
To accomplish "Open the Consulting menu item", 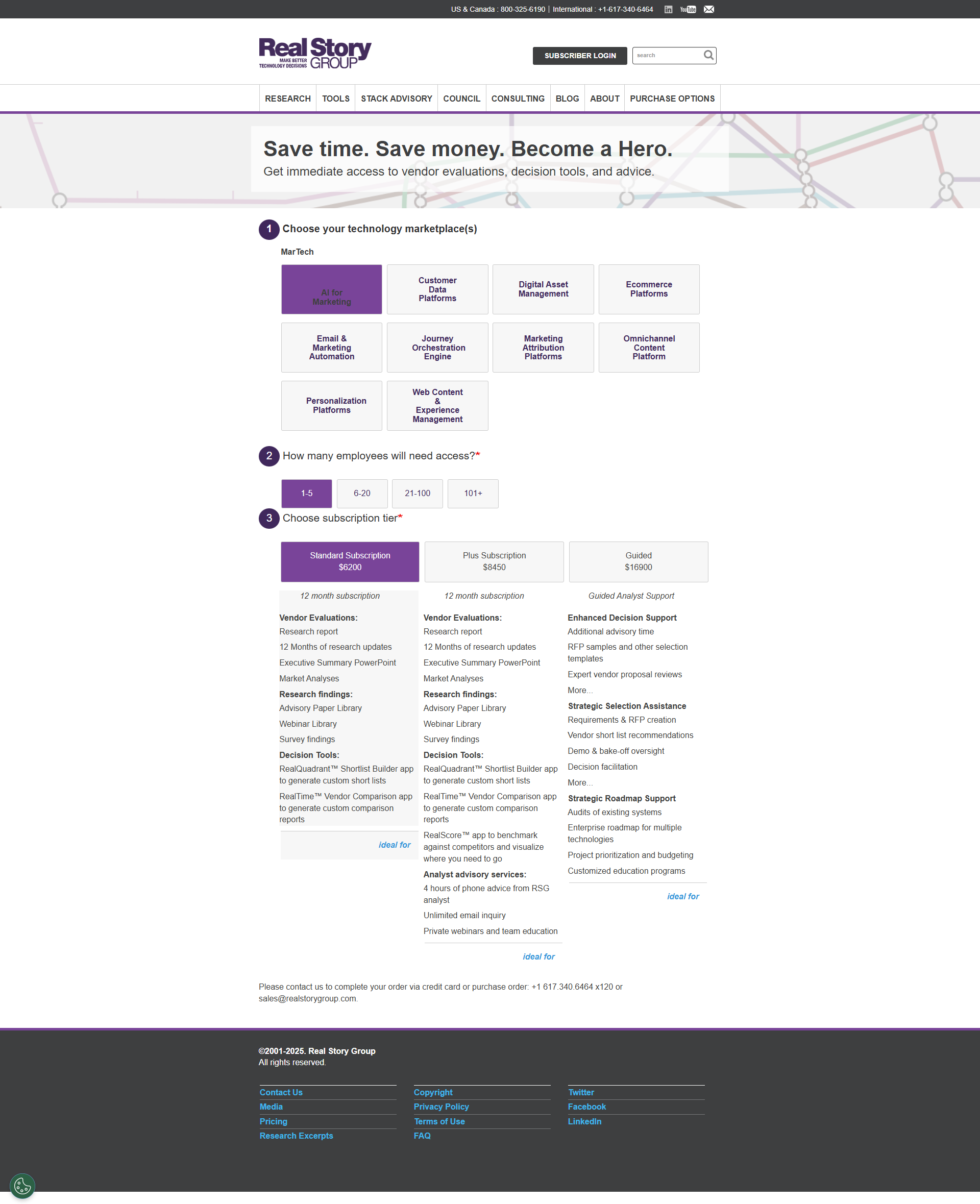I will point(518,99).
